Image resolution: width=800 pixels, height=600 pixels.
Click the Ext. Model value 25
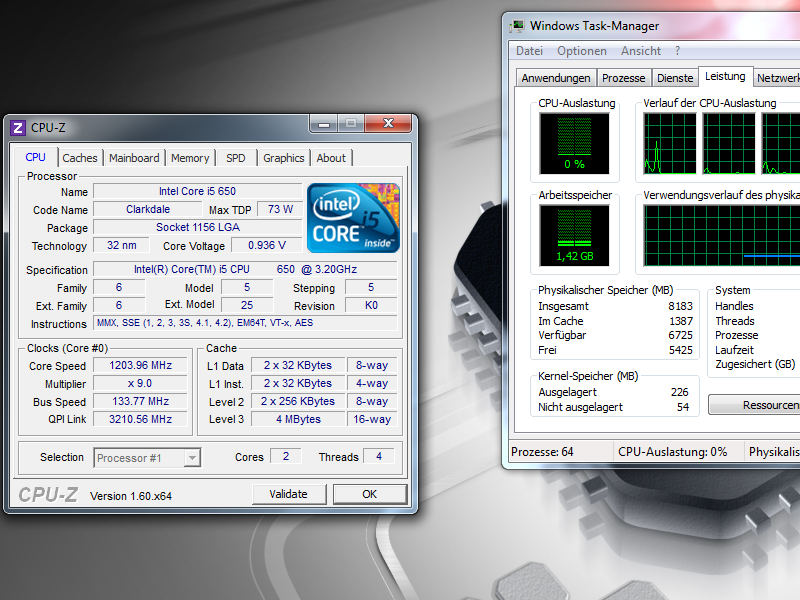click(x=247, y=305)
